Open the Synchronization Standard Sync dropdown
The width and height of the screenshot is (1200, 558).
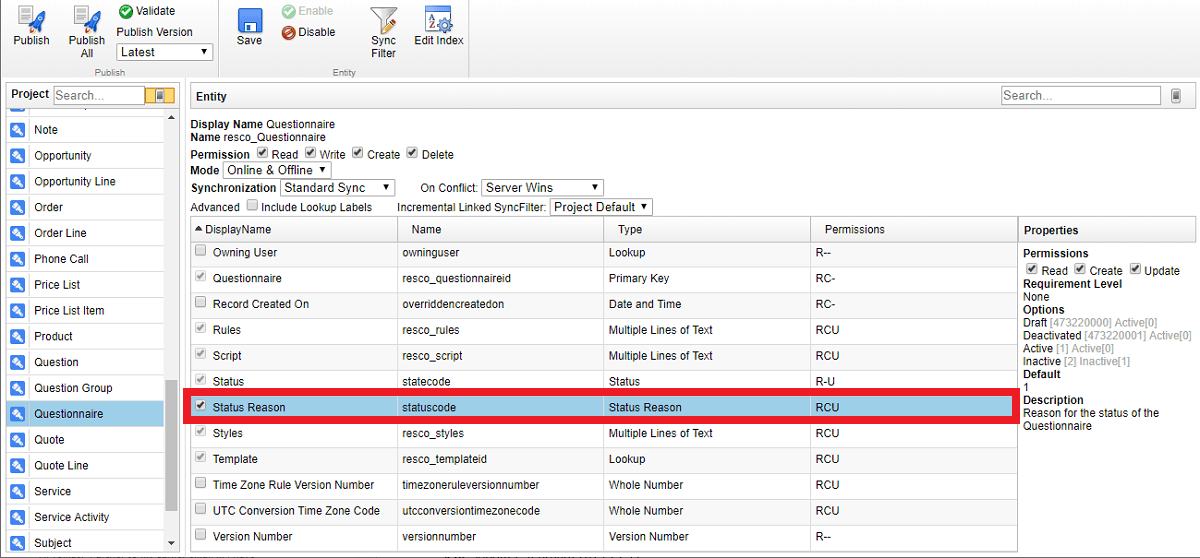tap(338, 188)
